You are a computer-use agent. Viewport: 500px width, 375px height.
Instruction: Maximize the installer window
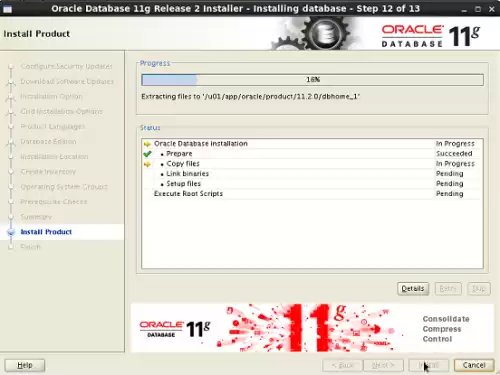tap(478, 9)
